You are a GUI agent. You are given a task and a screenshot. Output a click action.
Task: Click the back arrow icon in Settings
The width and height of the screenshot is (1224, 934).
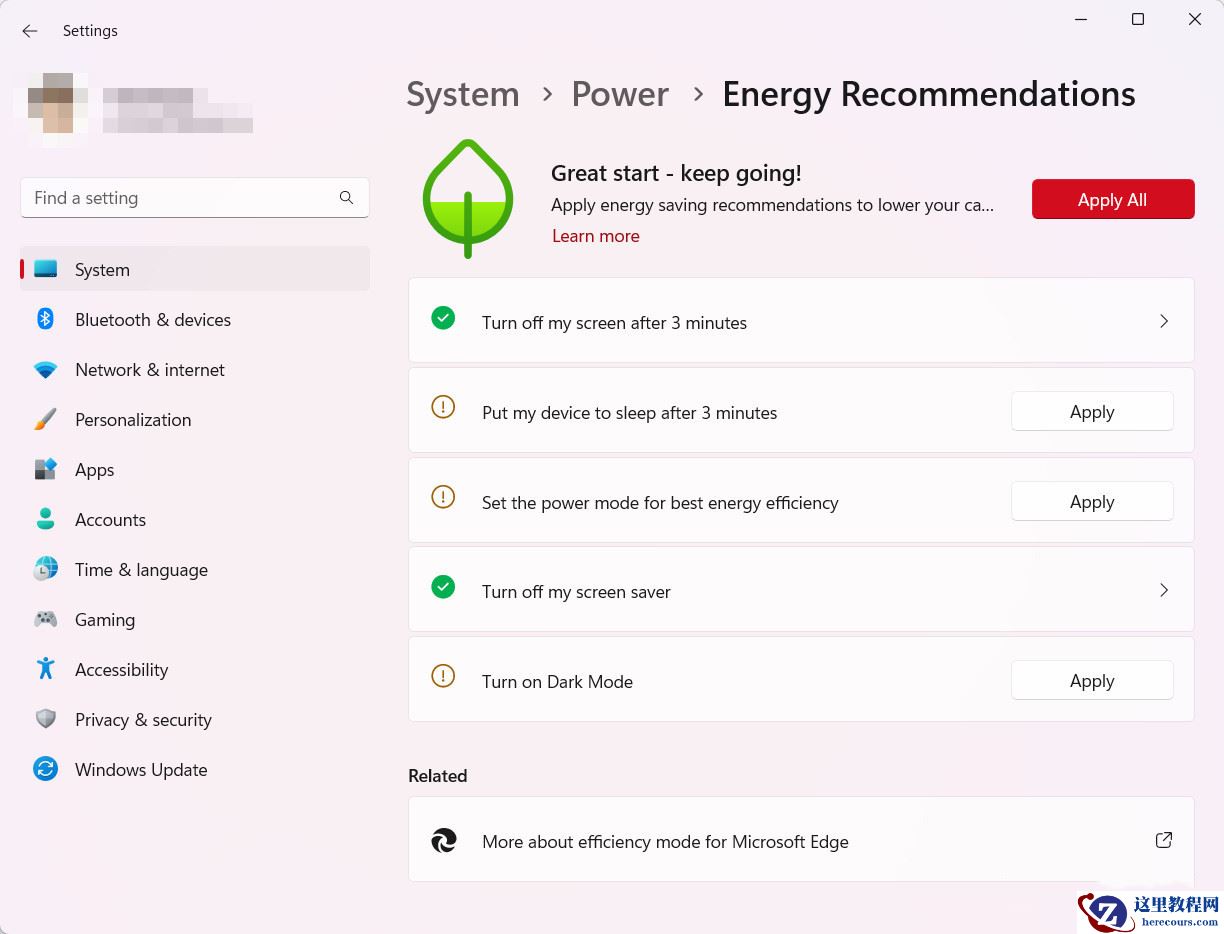(30, 31)
